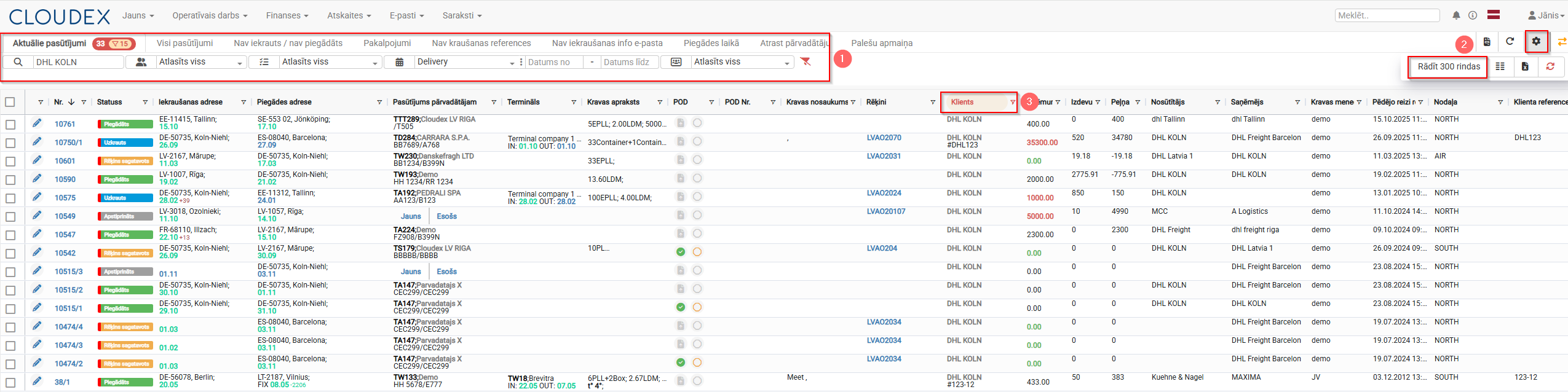The image size is (1568, 392).
Task: Click the red sync arrows icon
Action: 1550,66
